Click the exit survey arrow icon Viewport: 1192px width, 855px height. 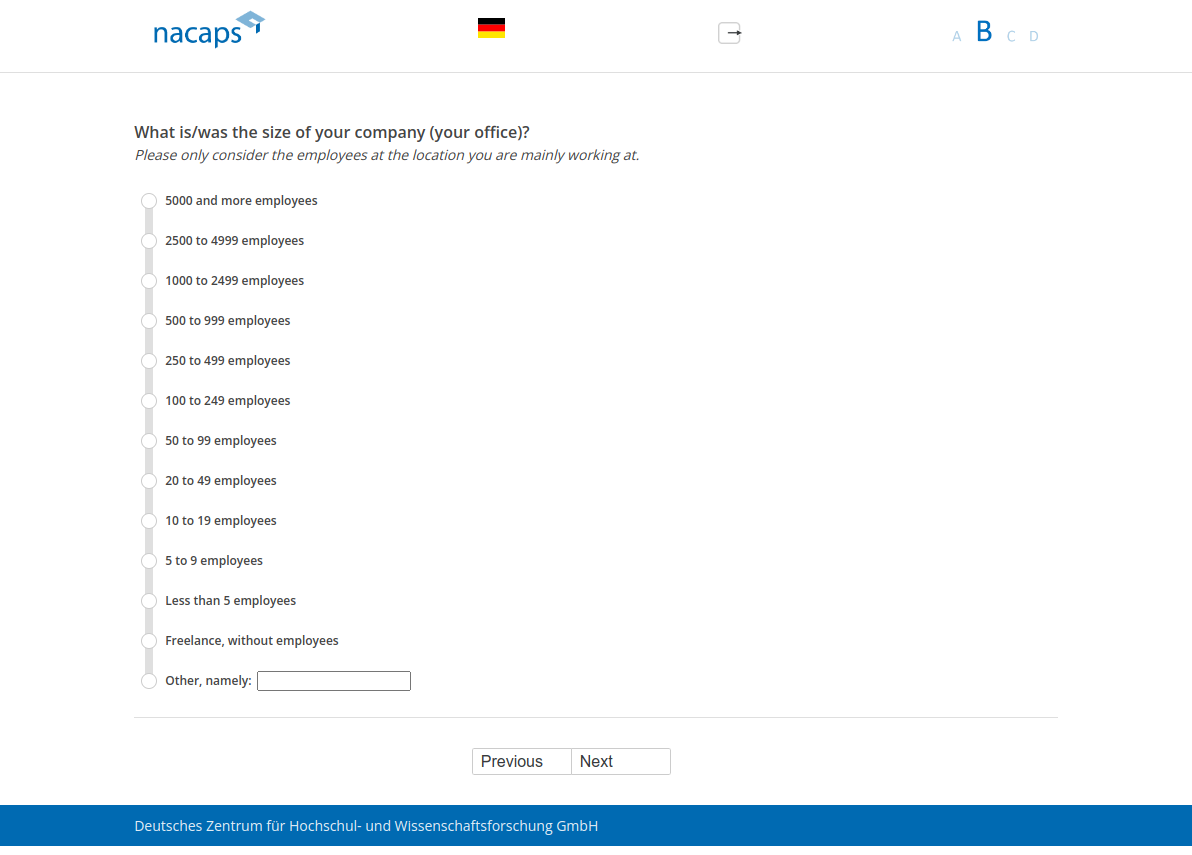pyautogui.click(x=730, y=33)
